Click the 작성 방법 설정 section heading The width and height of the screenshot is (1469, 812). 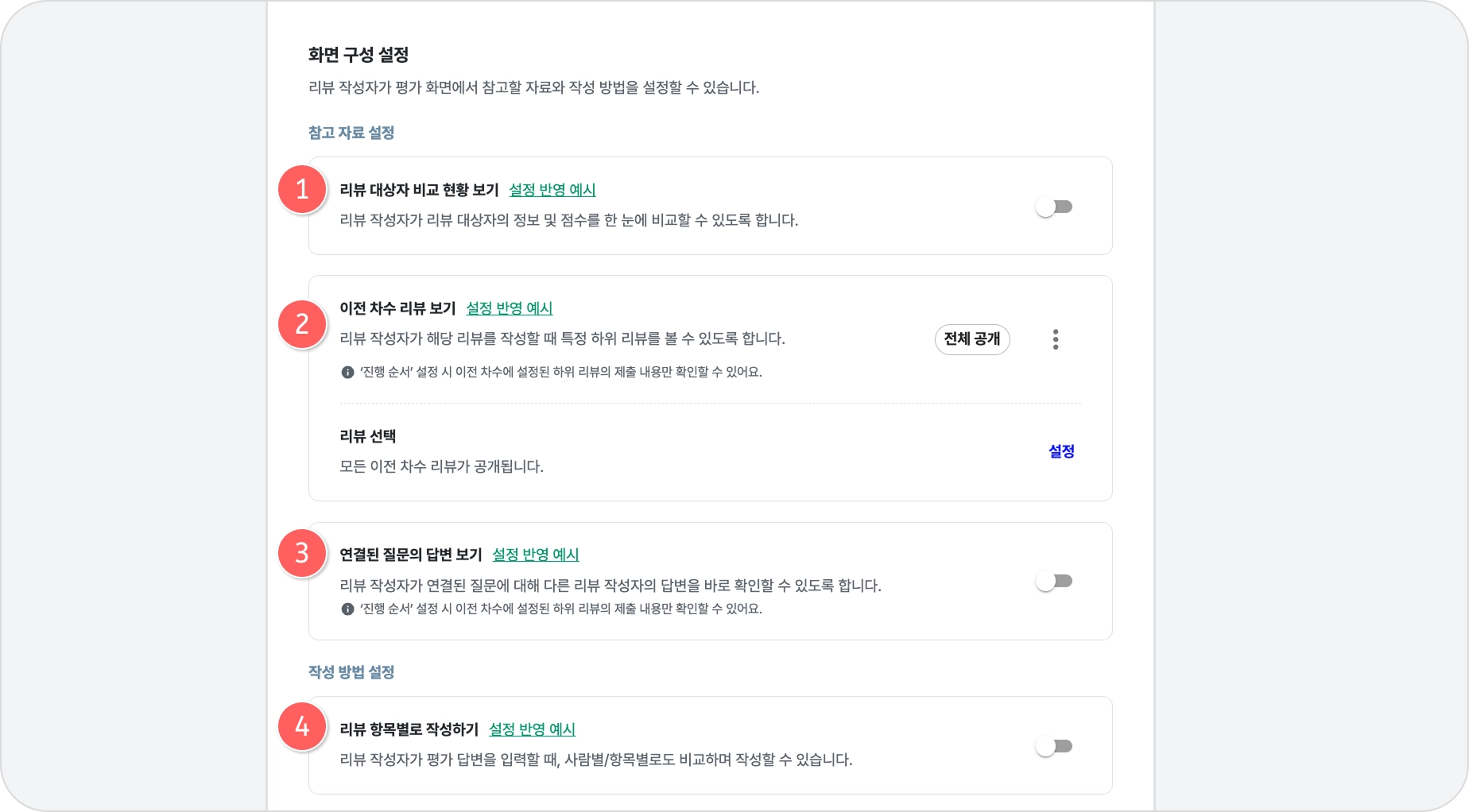[x=351, y=672]
